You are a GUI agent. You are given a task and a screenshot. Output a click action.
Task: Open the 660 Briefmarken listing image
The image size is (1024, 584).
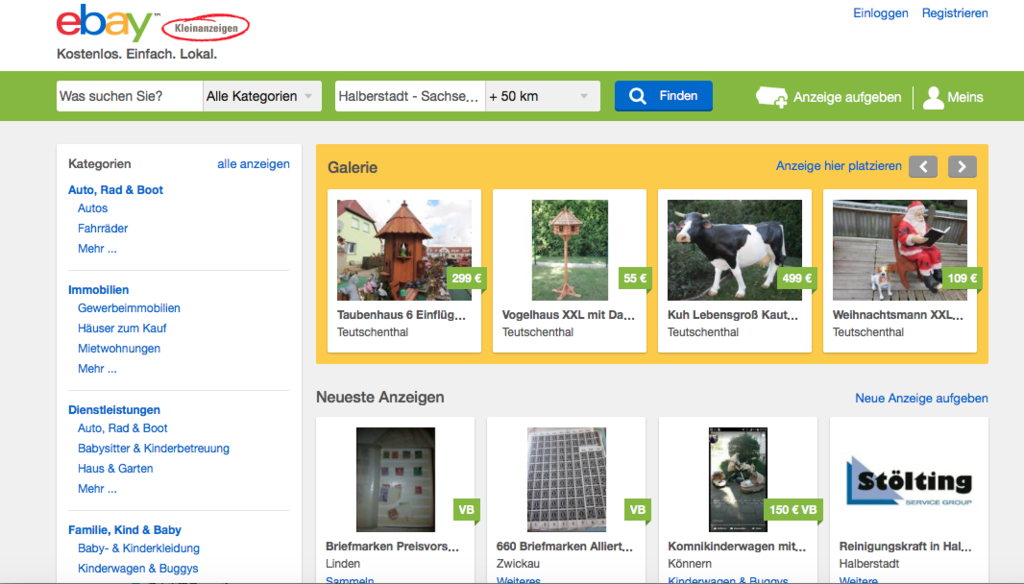[566, 479]
